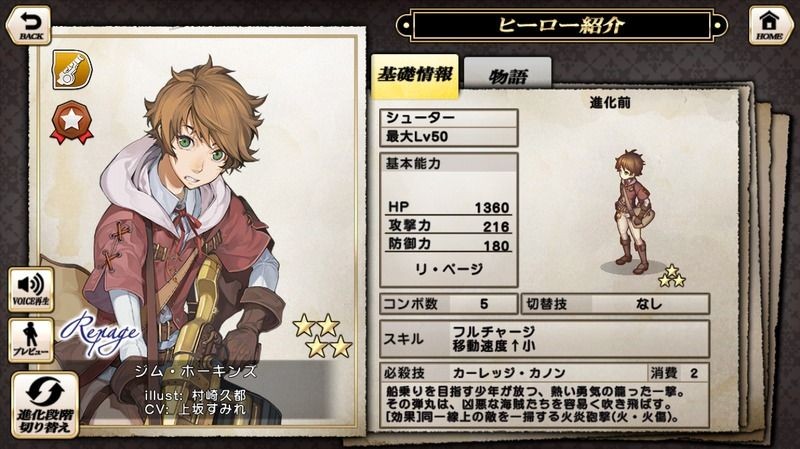Tap the cannon weapon type icon

(72, 69)
